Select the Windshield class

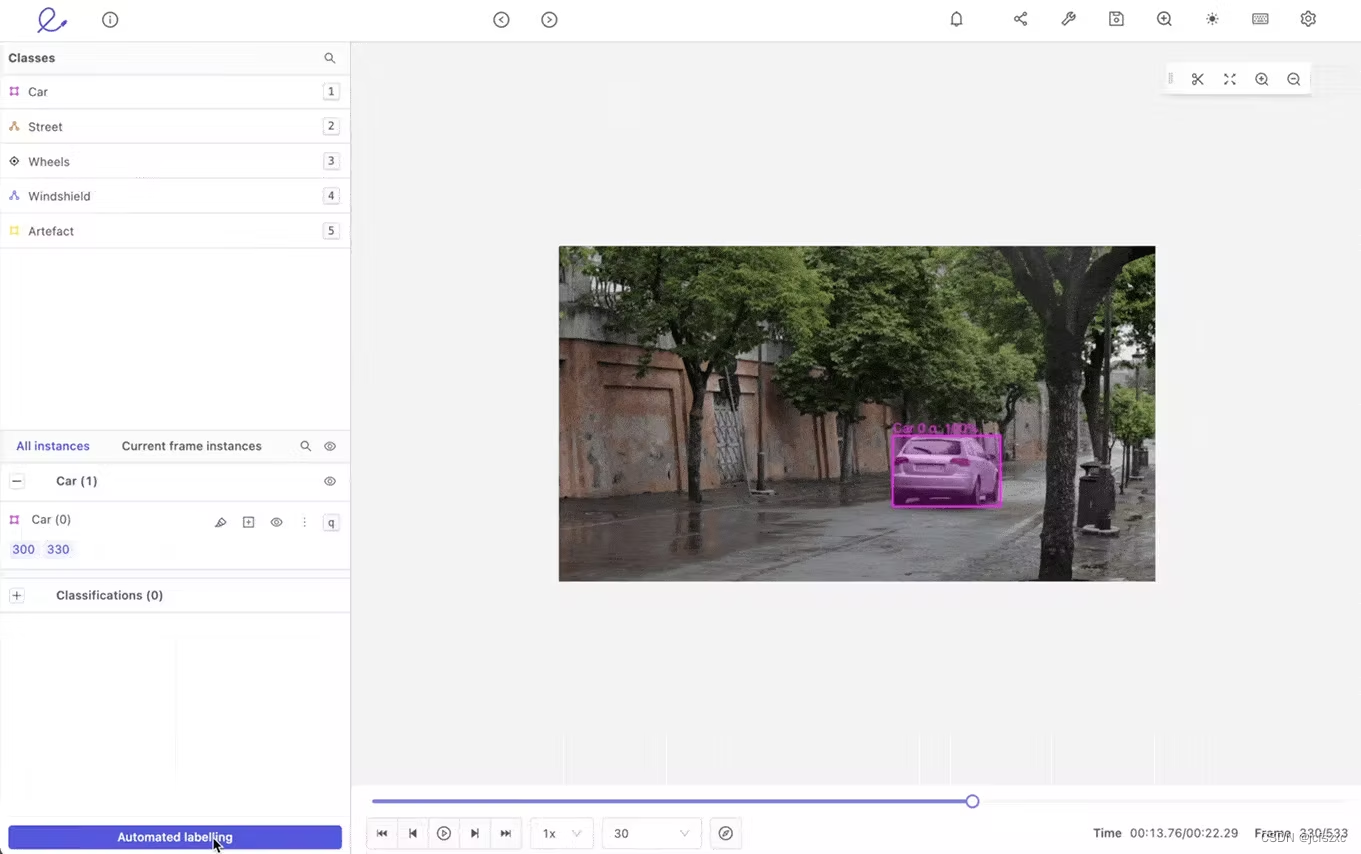pyautogui.click(x=59, y=196)
